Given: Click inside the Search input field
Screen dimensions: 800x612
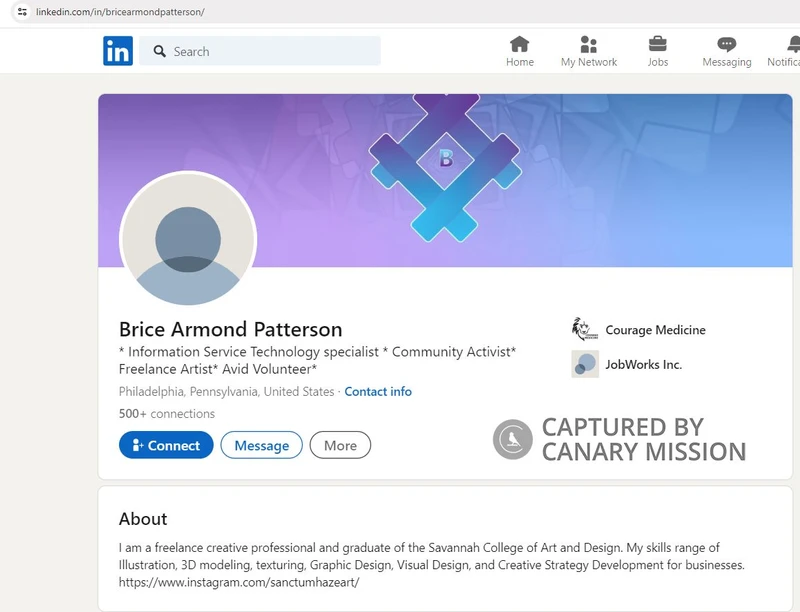Looking at the screenshot, I should (x=260, y=50).
